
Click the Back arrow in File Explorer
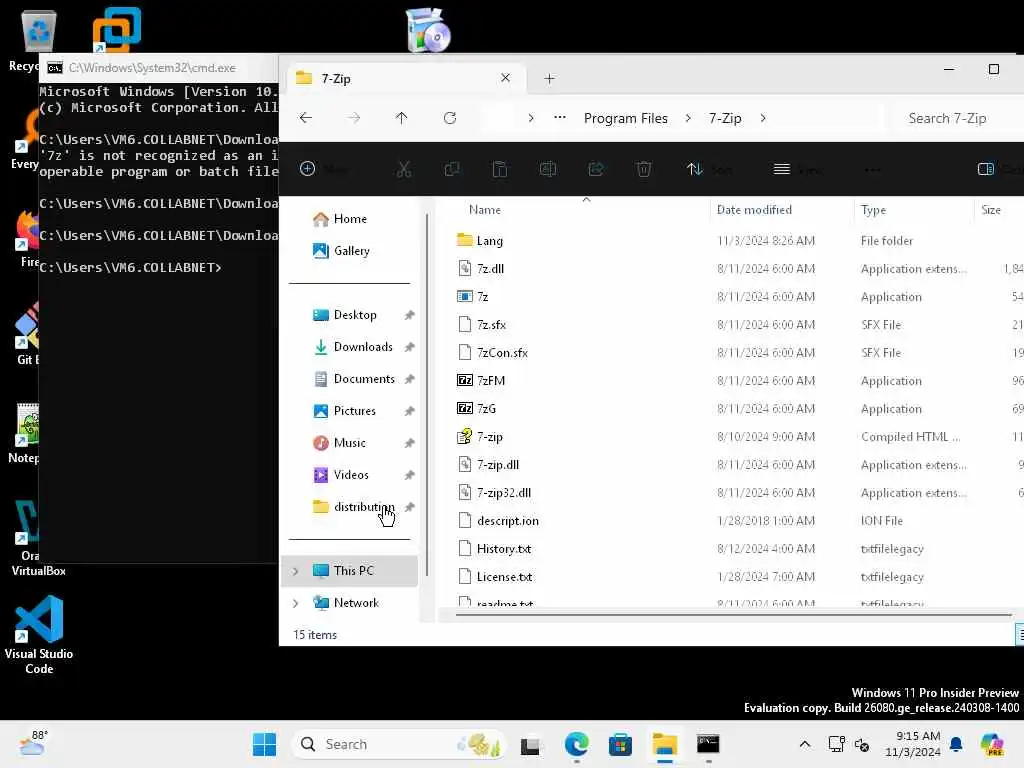[x=306, y=118]
